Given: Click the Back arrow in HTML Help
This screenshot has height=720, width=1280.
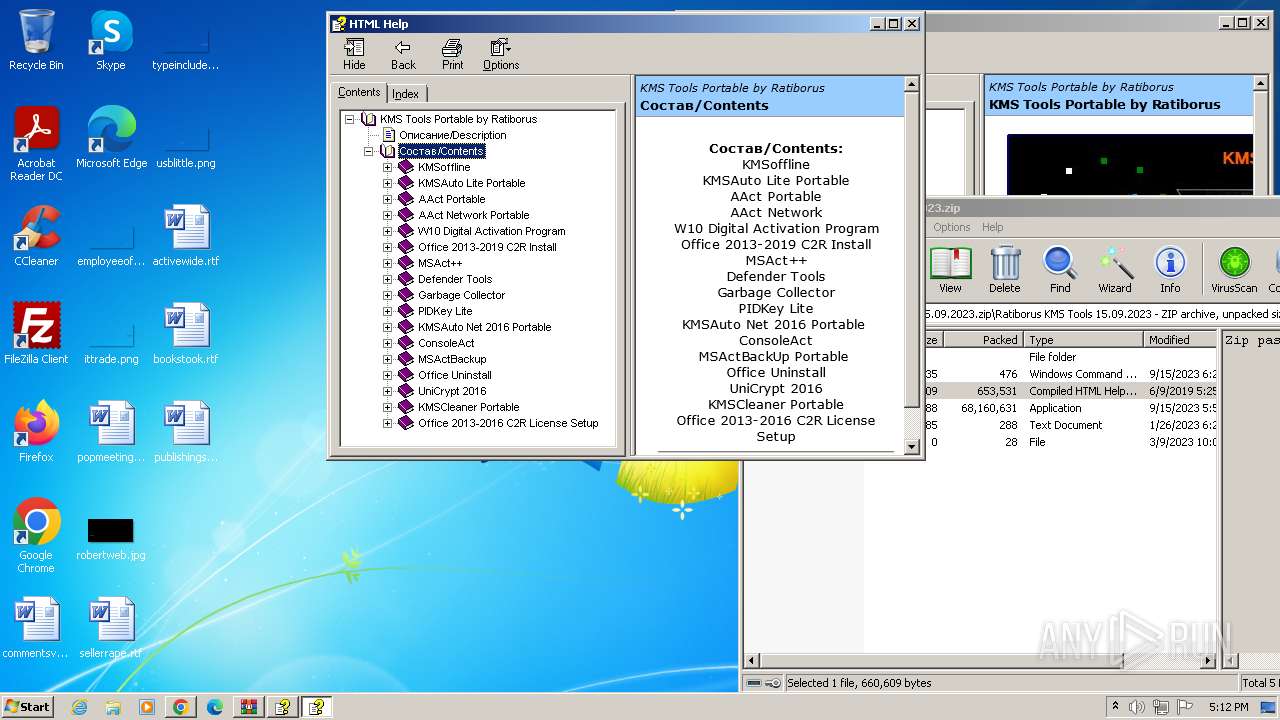Looking at the screenshot, I should click(403, 54).
